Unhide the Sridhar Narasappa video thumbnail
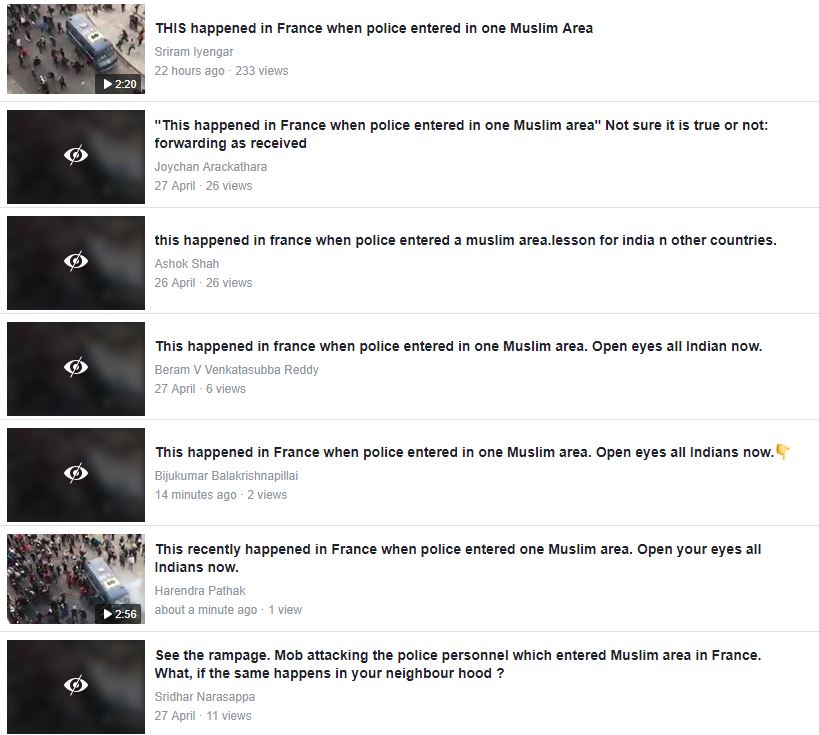819x735 pixels. tap(76, 686)
